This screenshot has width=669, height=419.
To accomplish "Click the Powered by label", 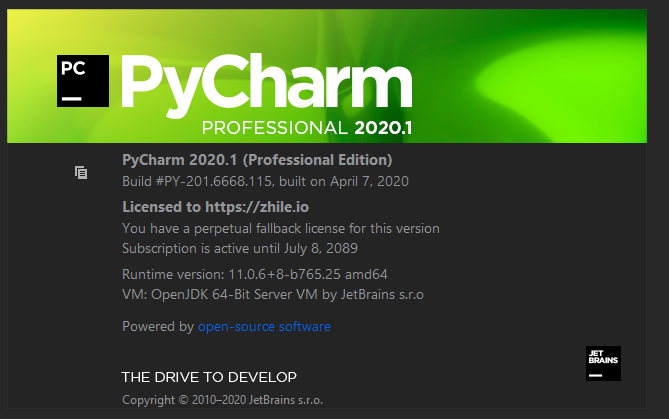I will (x=157, y=327).
